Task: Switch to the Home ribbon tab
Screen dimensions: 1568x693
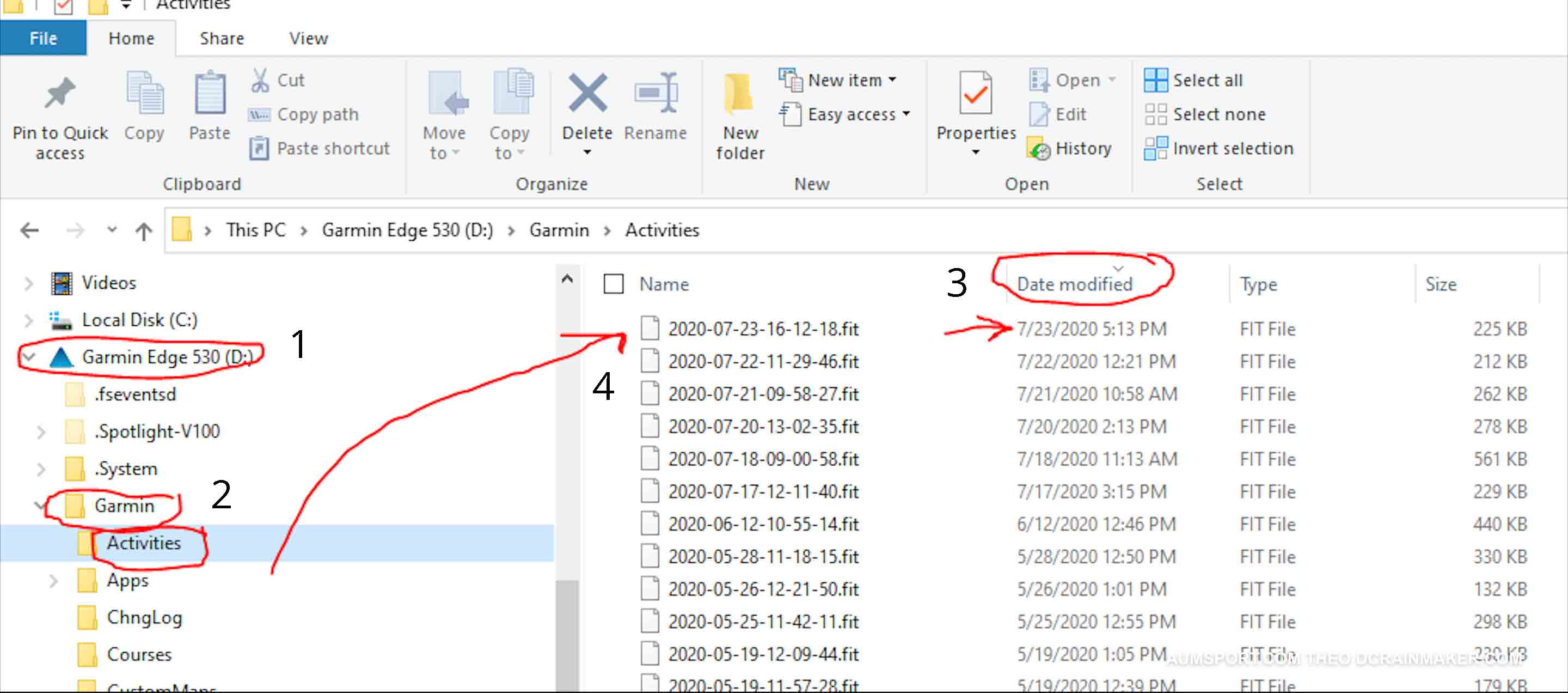Action: tap(131, 38)
